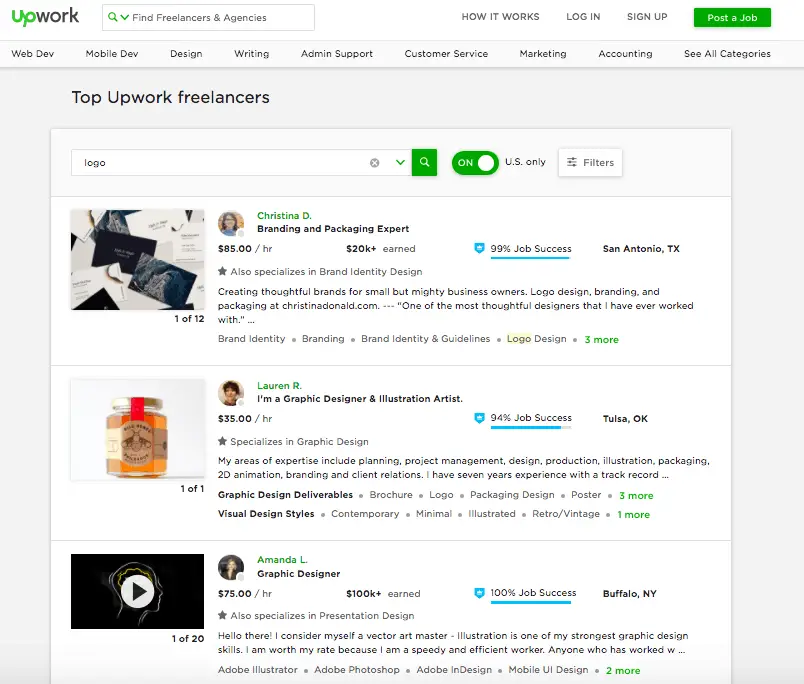Click the 100% Job Success badge icon

pyautogui.click(x=479, y=593)
